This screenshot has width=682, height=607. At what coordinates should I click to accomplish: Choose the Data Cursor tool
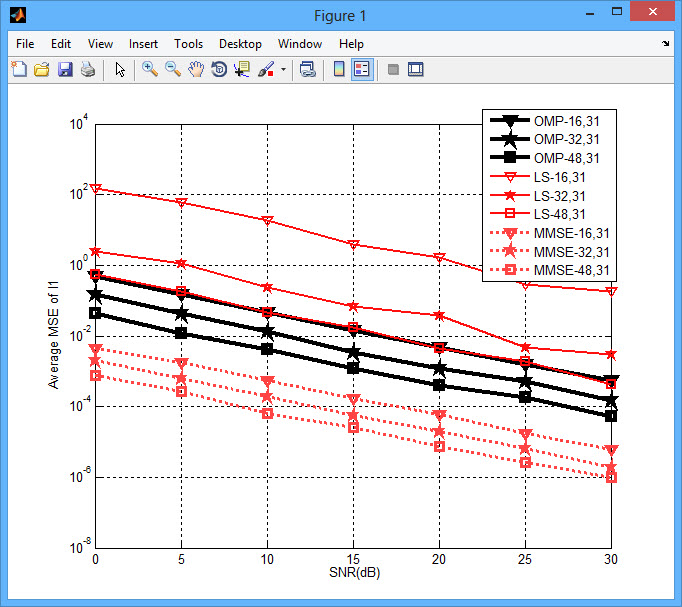point(242,69)
